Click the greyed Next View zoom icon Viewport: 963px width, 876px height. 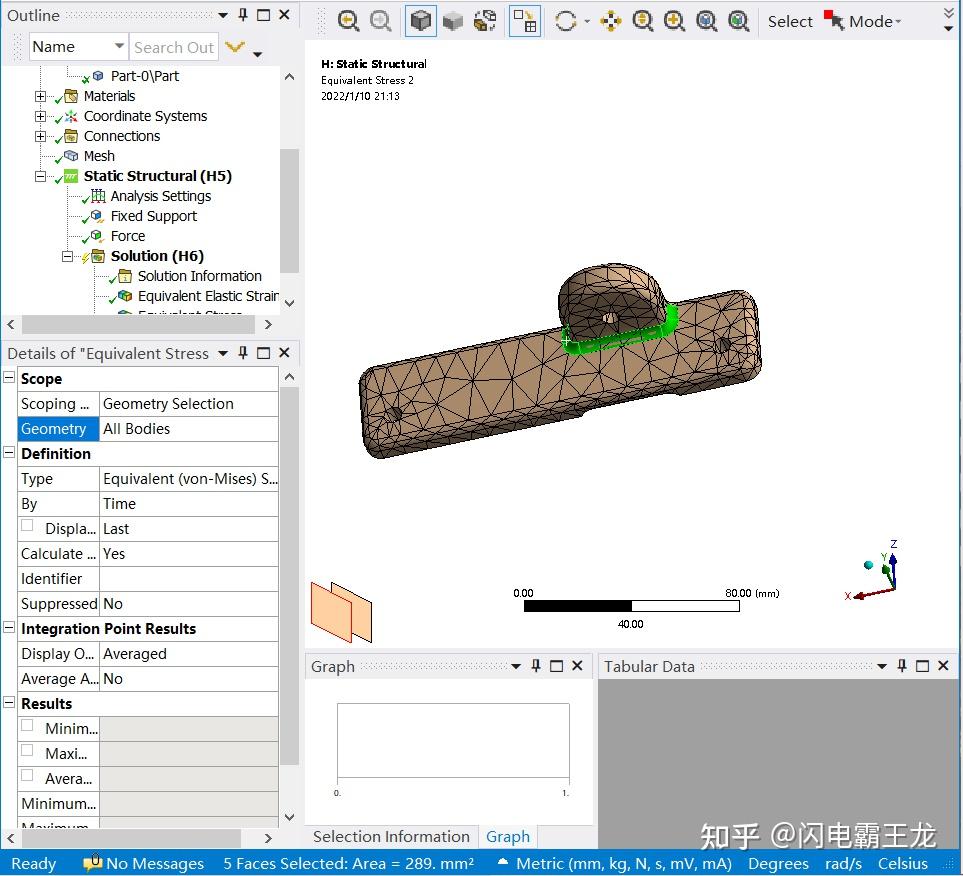pyautogui.click(x=381, y=22)
